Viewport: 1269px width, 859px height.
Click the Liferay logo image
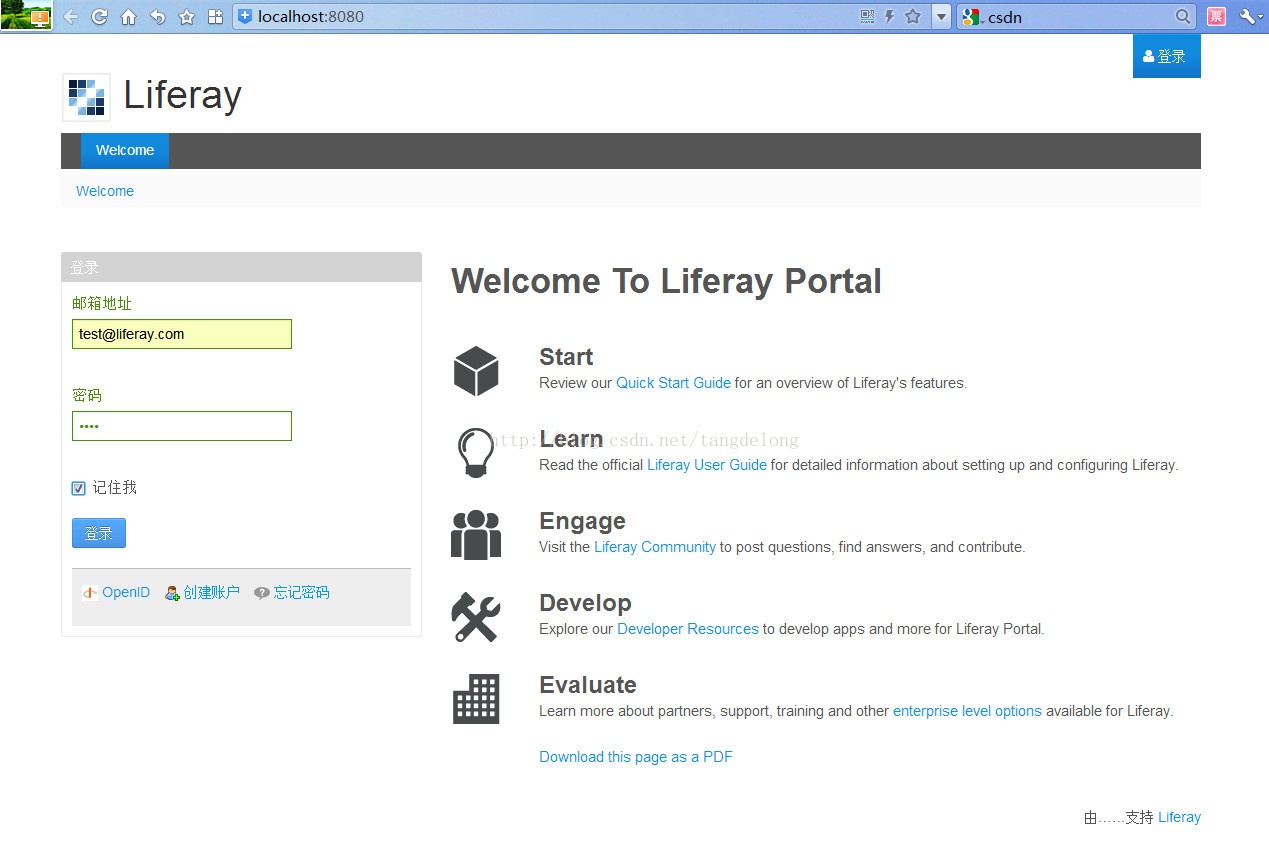click(x=86, y=97)
